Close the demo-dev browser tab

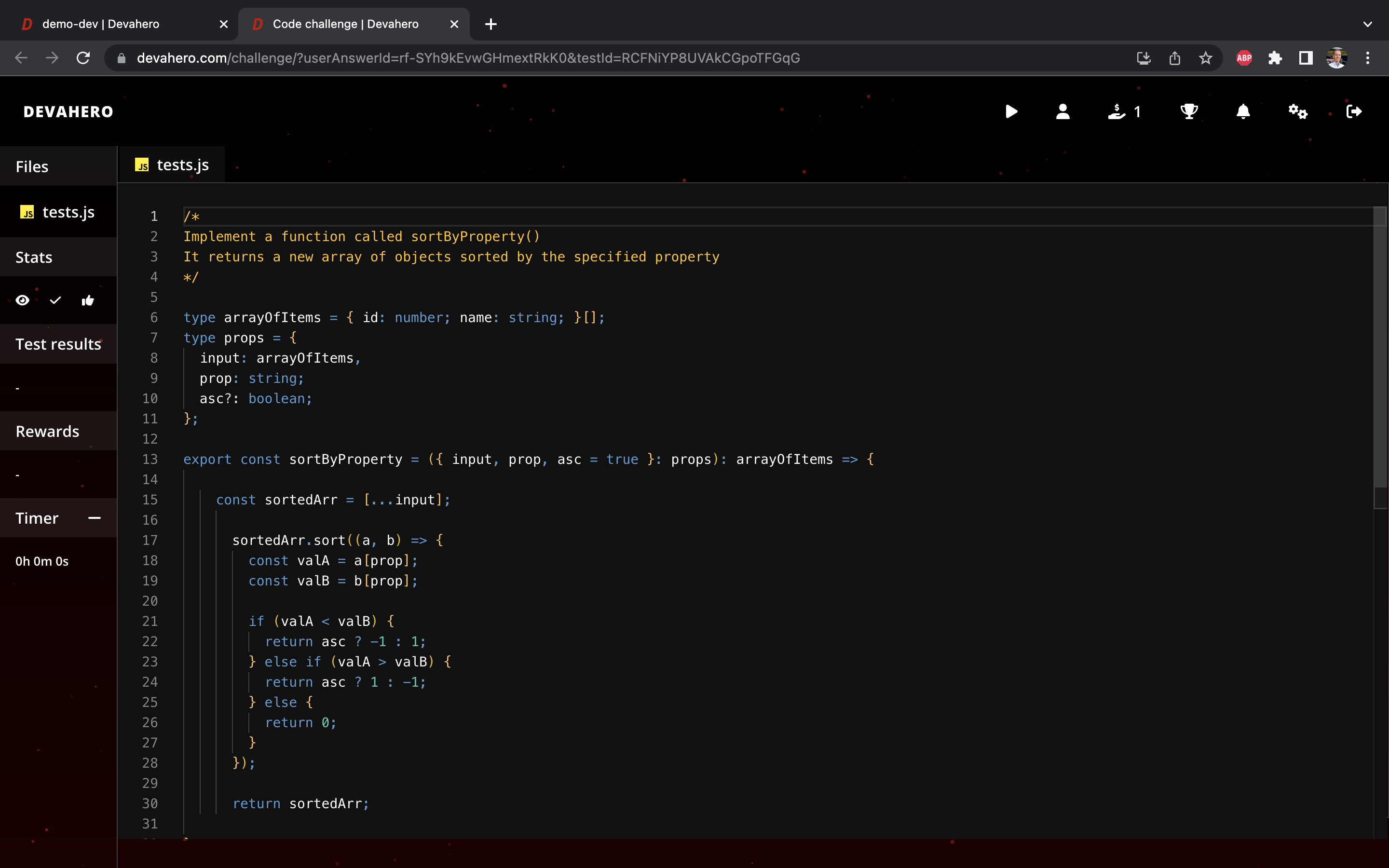pos(224,24)
